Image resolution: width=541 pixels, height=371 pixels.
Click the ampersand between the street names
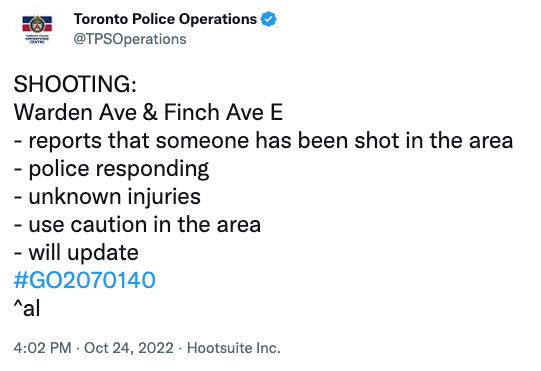[150, 112]
